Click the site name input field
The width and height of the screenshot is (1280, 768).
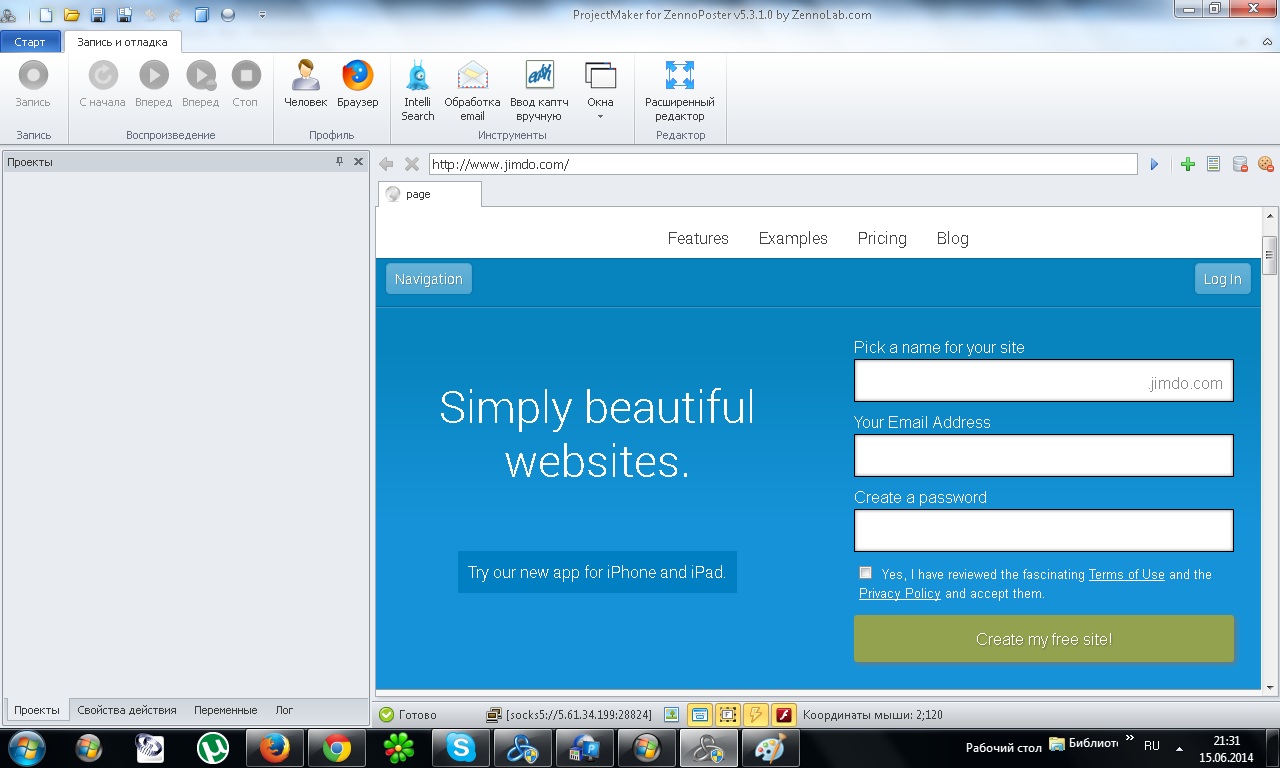(1044, 381)
